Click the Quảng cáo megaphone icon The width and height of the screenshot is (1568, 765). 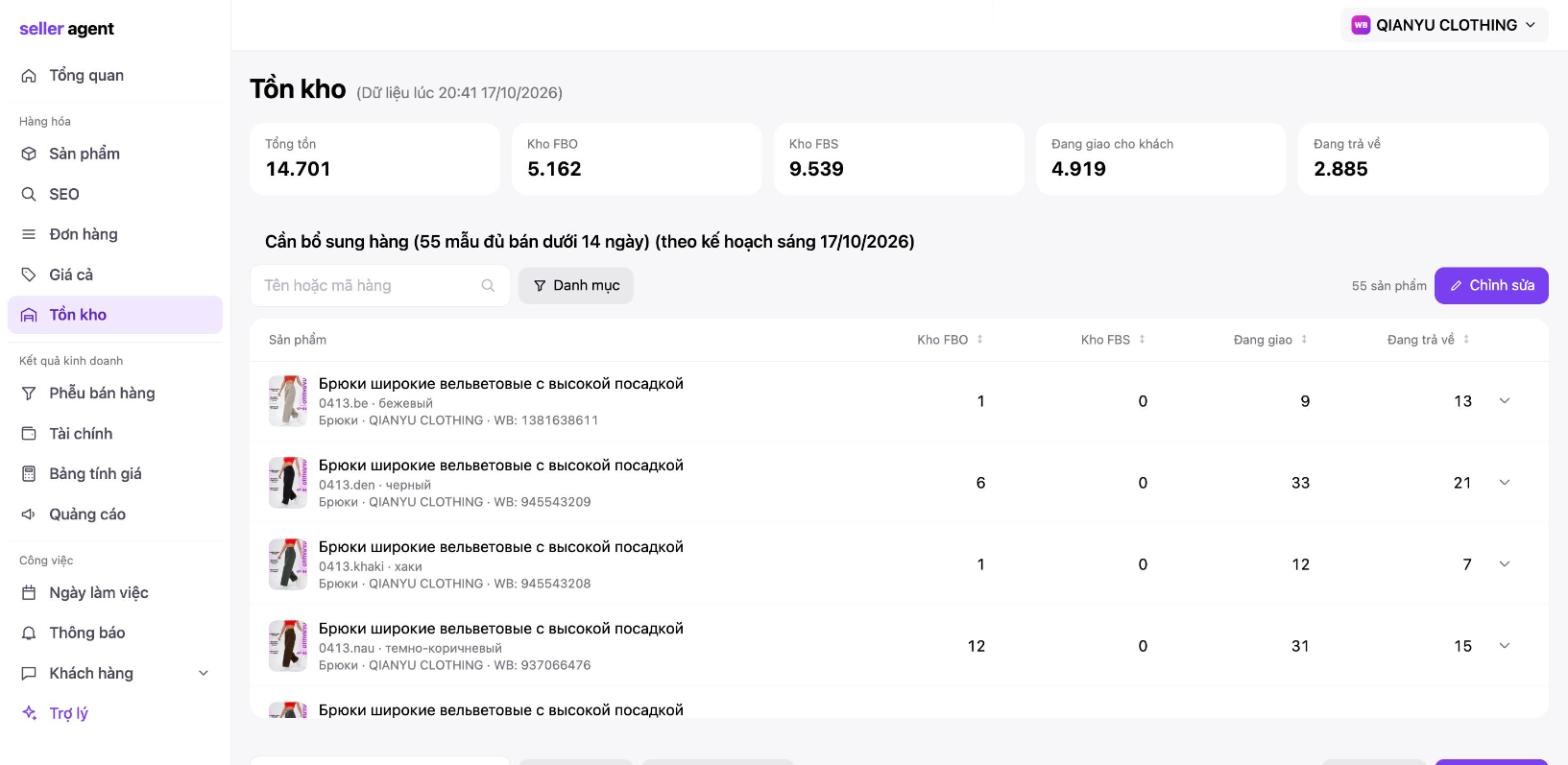coord(28,514)
